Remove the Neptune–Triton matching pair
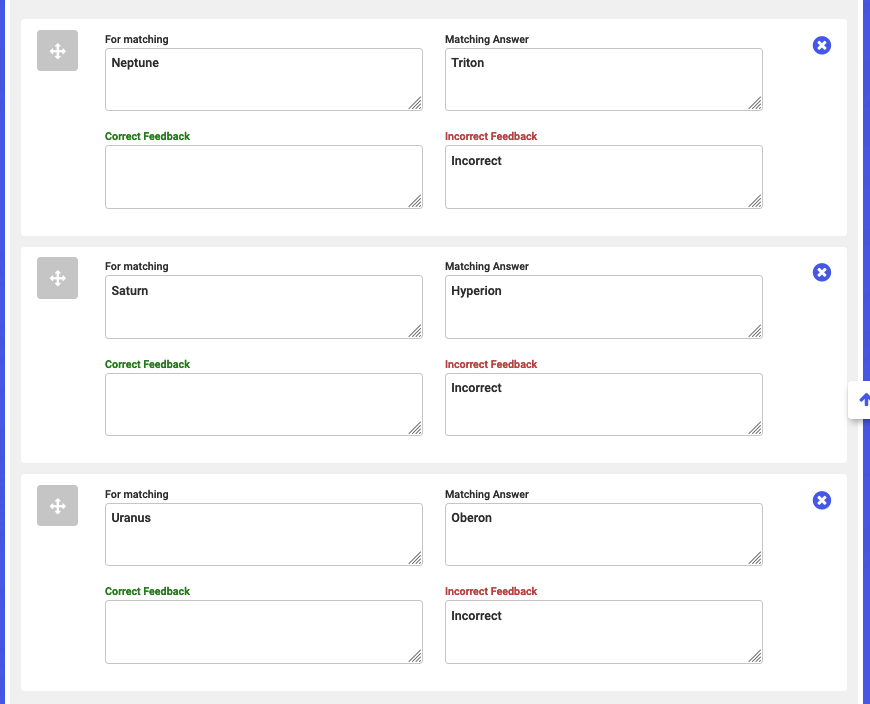Screen dimensions: 870x704 (822, 45)
